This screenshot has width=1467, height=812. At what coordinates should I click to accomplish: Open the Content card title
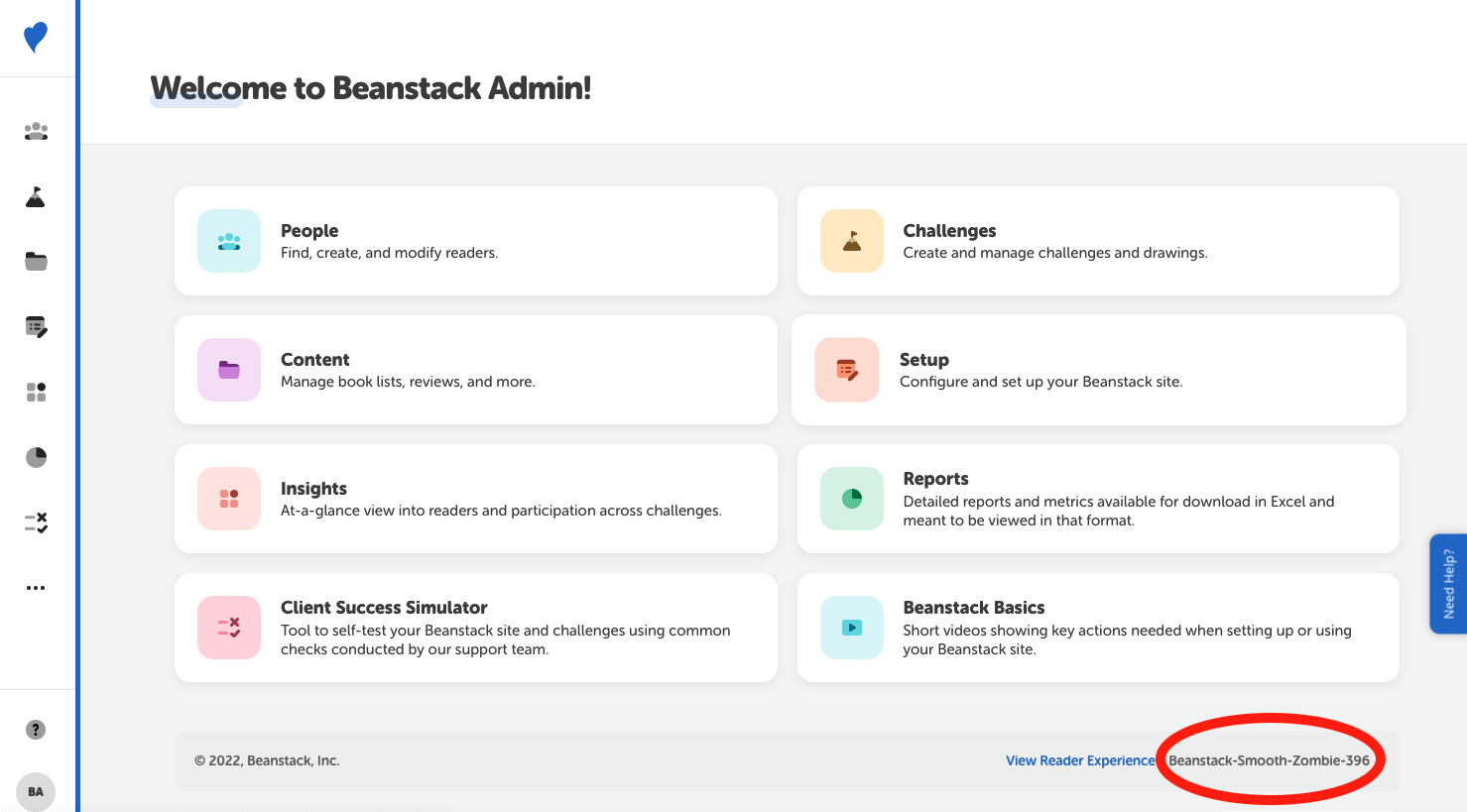[x=315, y=359]
